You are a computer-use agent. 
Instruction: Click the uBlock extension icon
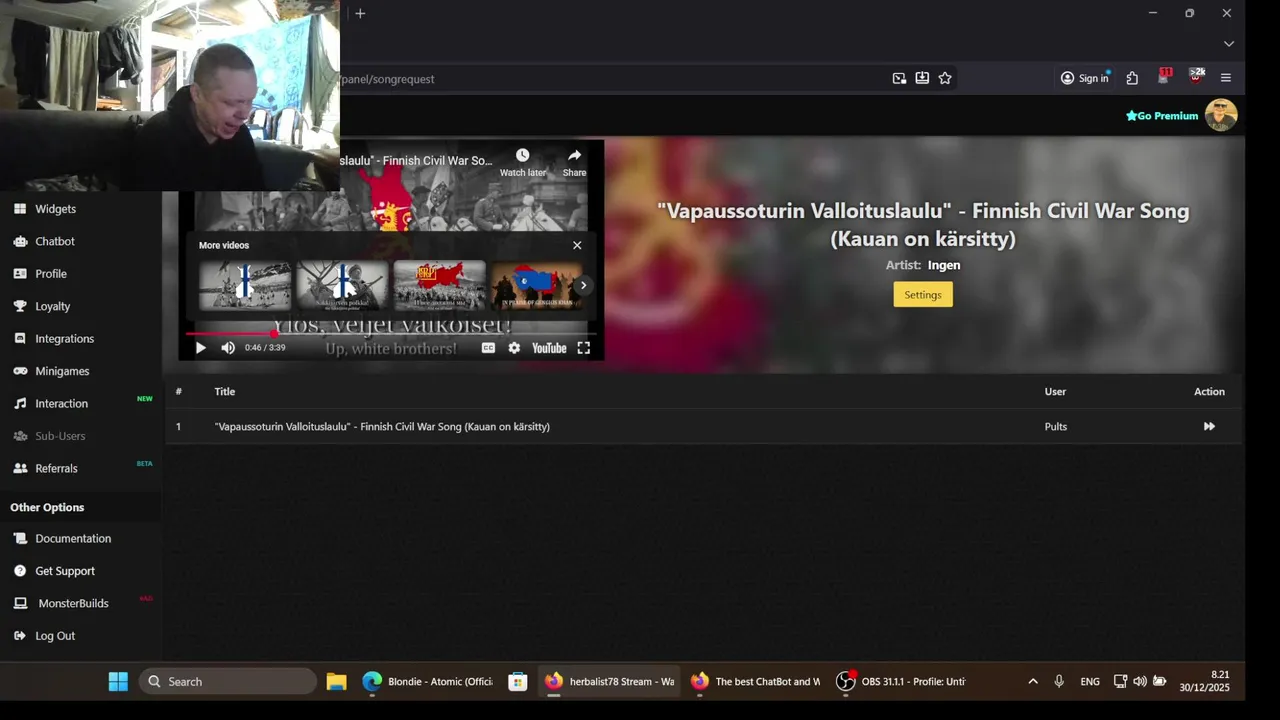tap(1196, 76)
